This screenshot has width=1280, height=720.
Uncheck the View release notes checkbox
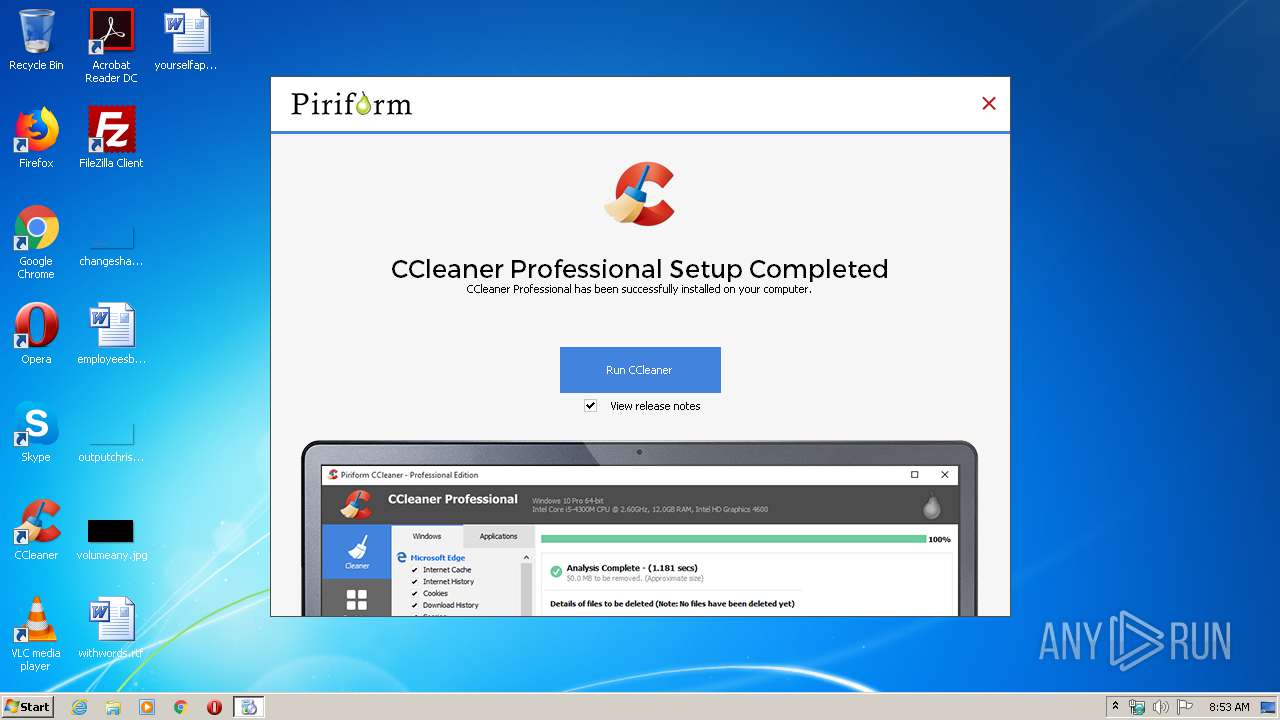pos(590,406)
